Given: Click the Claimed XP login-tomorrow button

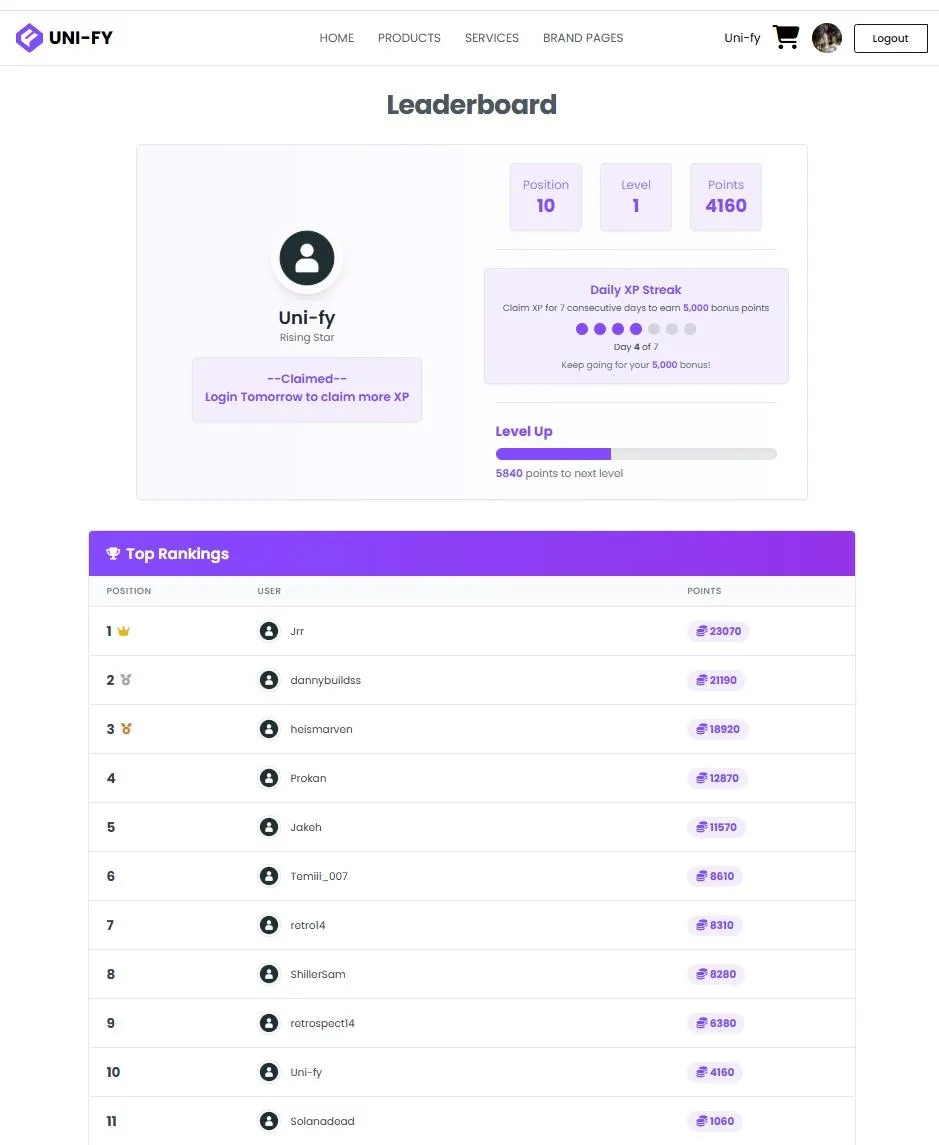Looking at the screenshot, I should click(307, 389).
